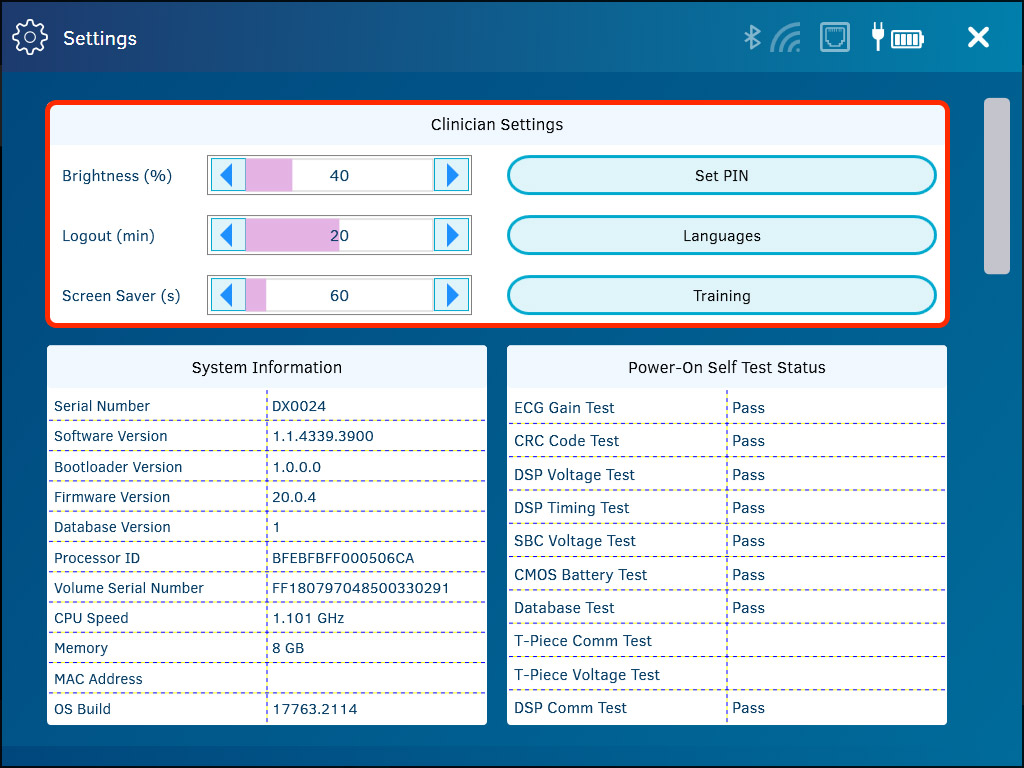Open the Languages screen
Image resolution: width=1024 pixels, height=768 pixels.
pos(721,235)
